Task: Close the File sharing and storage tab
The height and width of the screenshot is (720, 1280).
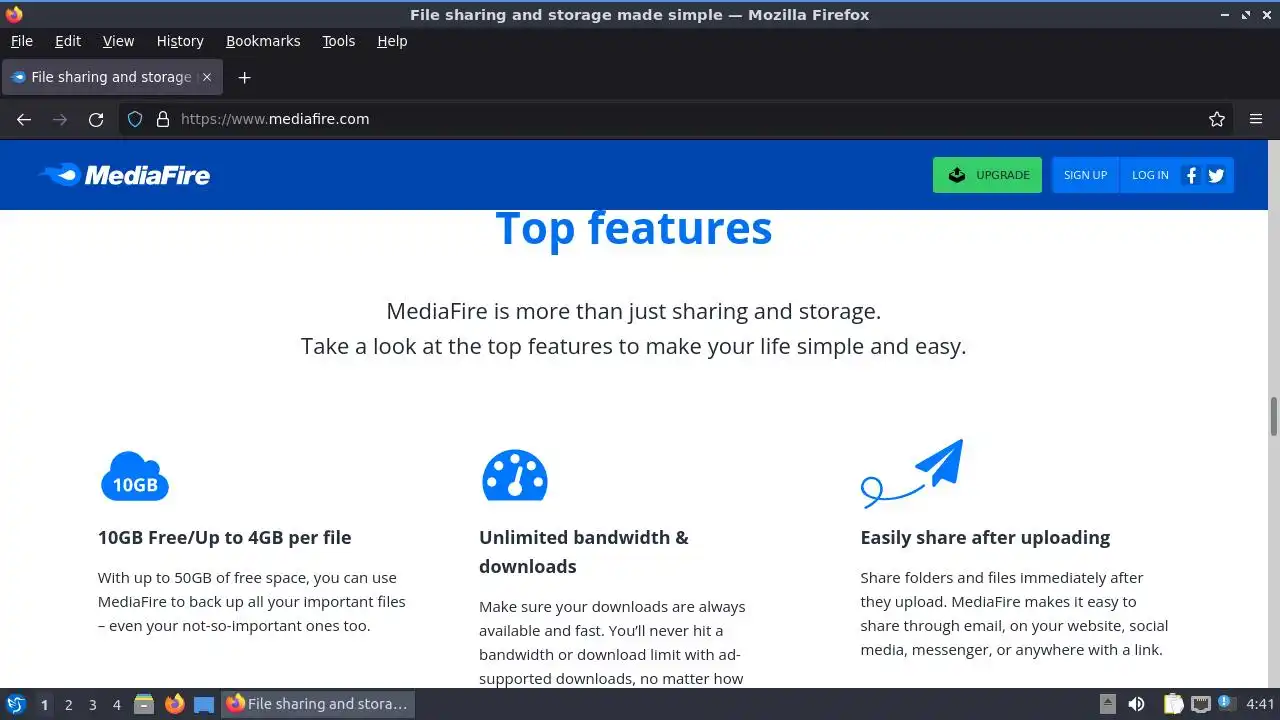Action: 207,77
